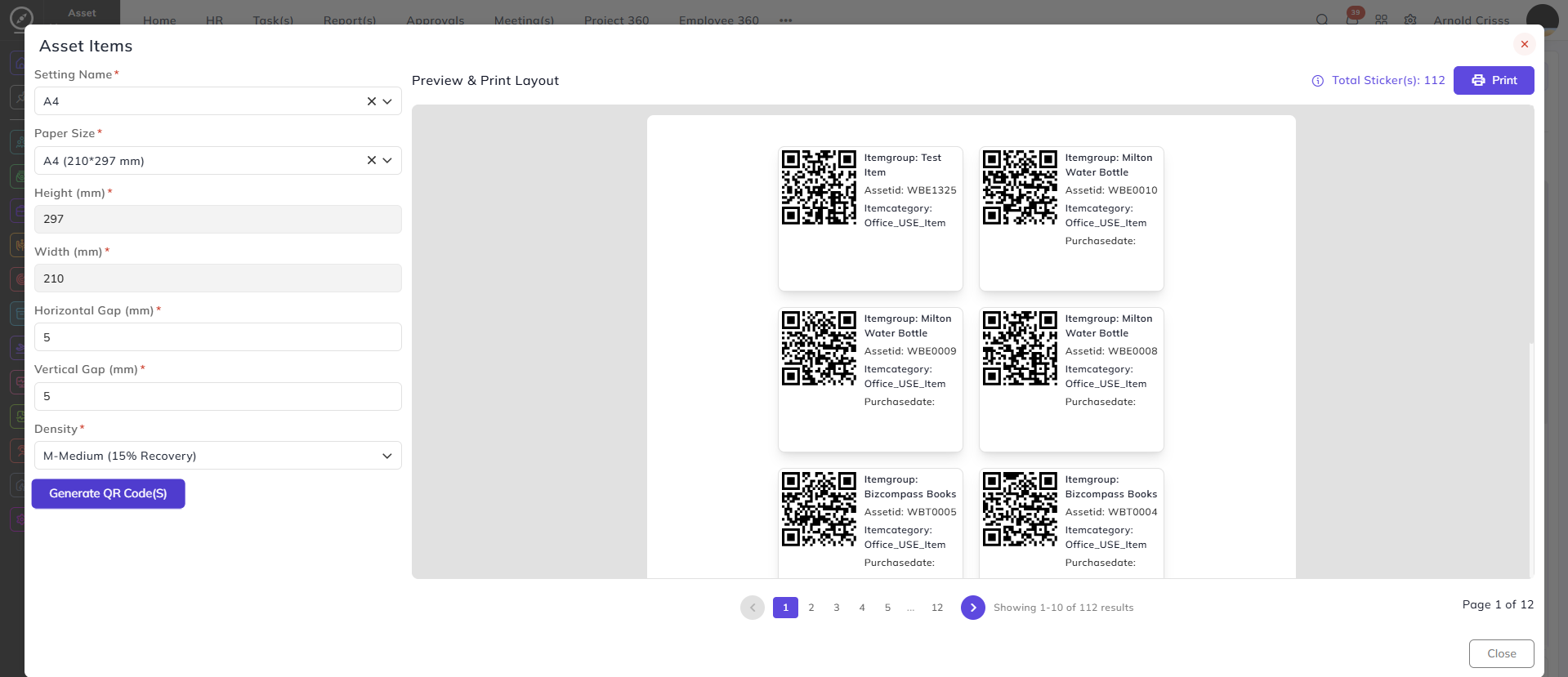Click the Width (mm) field showing 210
1568x677 pixels.
218,278
